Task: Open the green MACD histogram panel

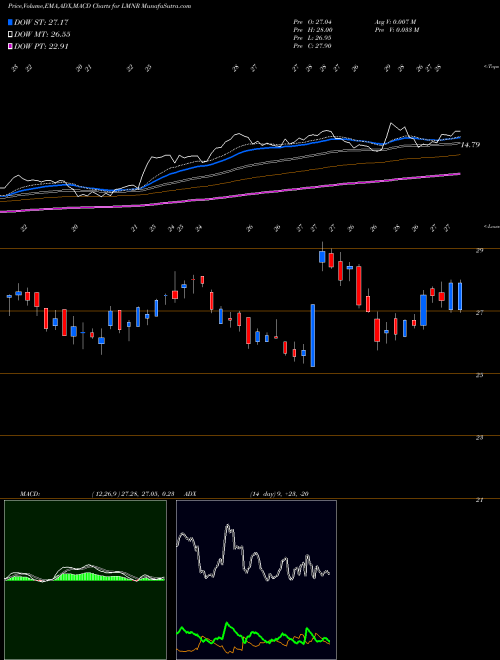Action: point(85,580)
